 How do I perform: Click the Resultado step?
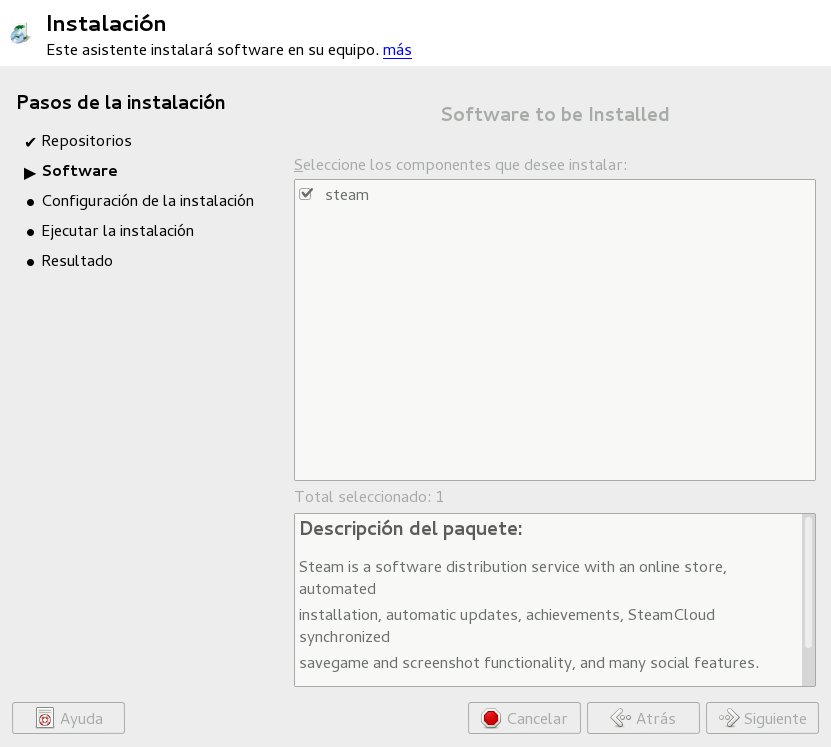(x=77, y=261)
